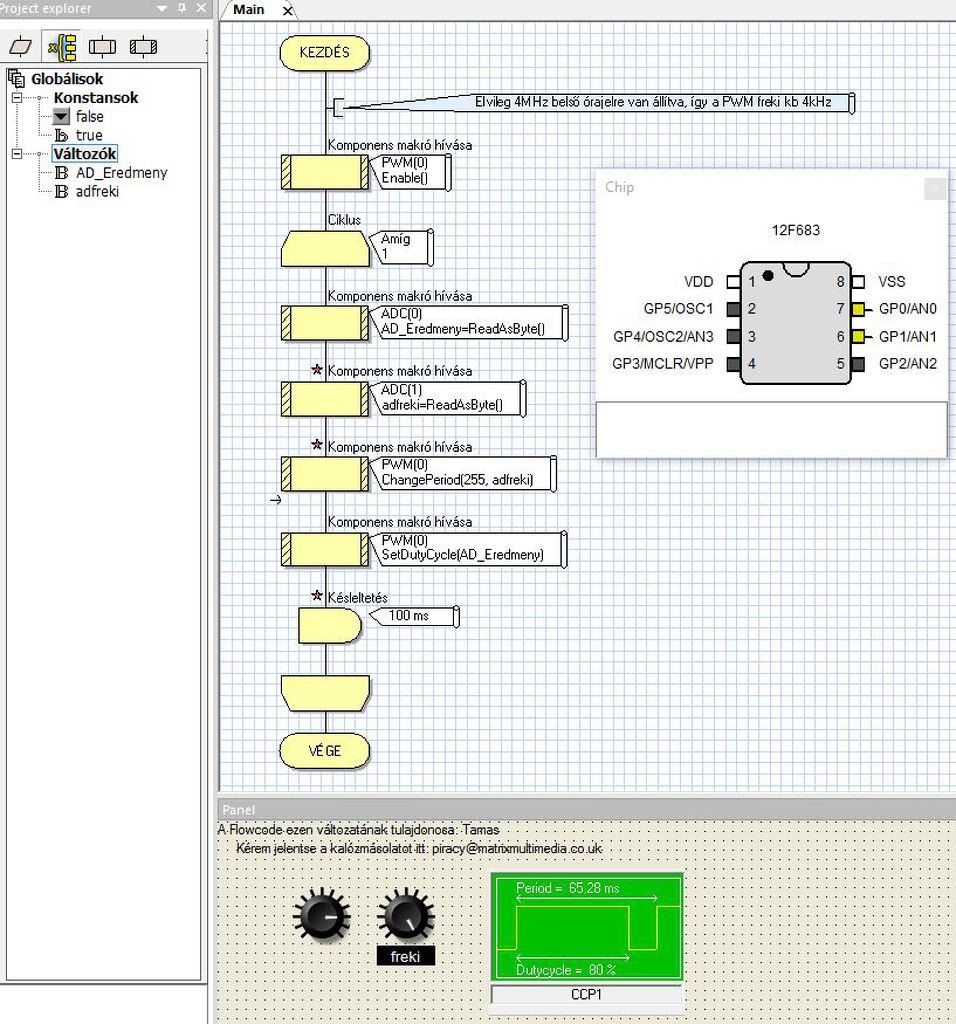Select the PWM(0) ChangePeriod macro block
This screenshot has width=956, height=1024.
[325, 473]
